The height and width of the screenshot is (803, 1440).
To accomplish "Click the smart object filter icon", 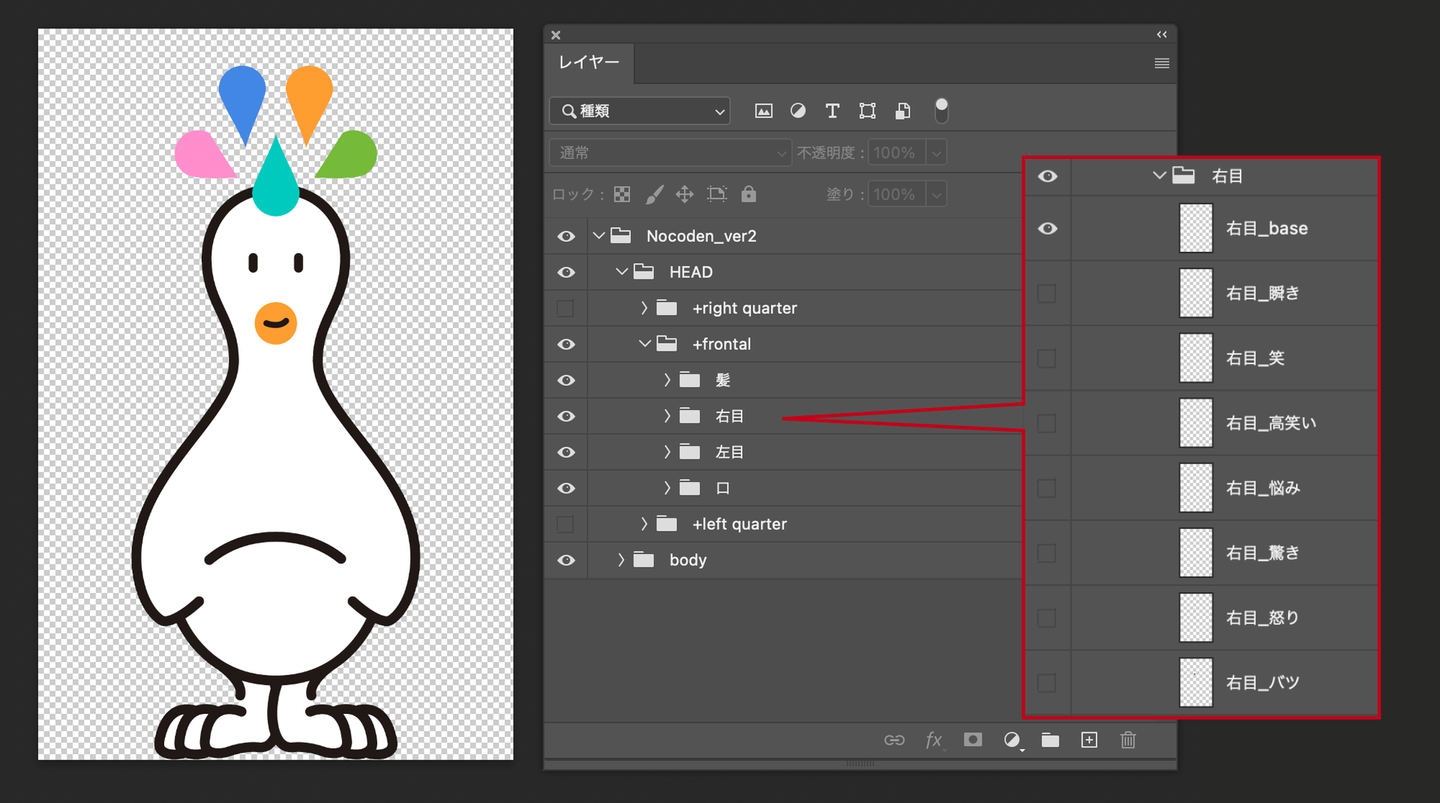I will (903, 111).
